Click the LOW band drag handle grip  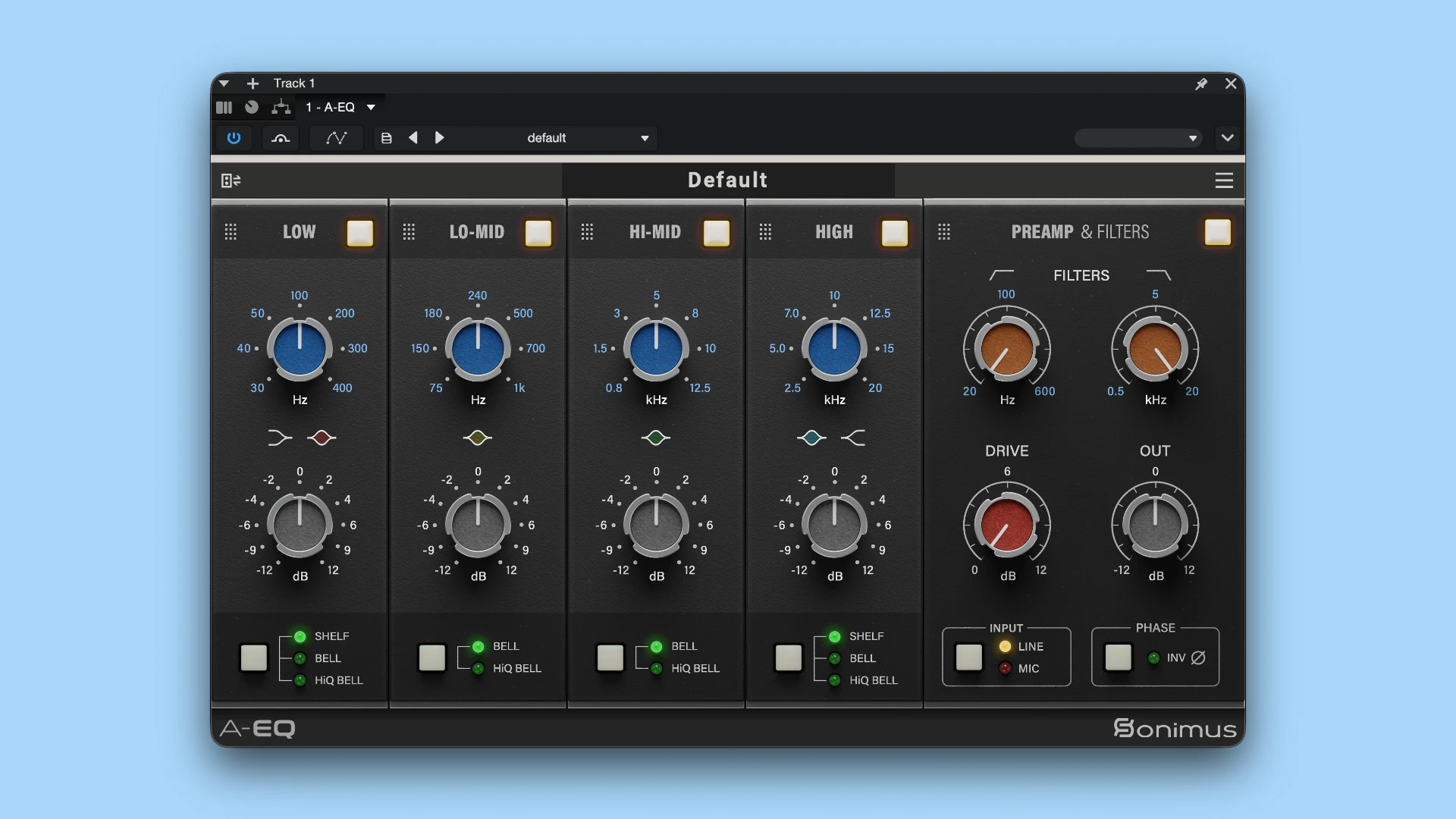(231, 232)
